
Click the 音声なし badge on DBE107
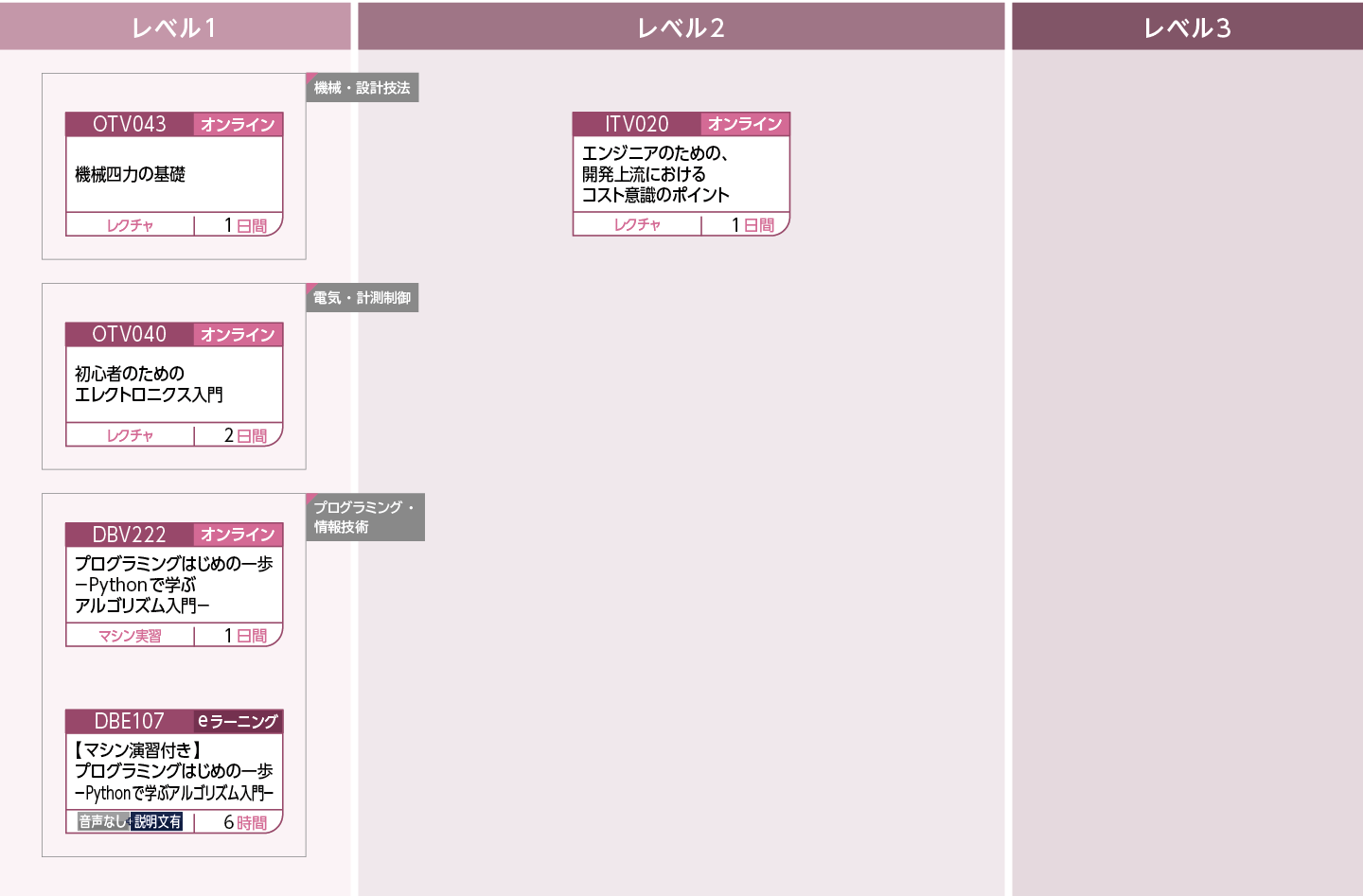tap(102, 822)
